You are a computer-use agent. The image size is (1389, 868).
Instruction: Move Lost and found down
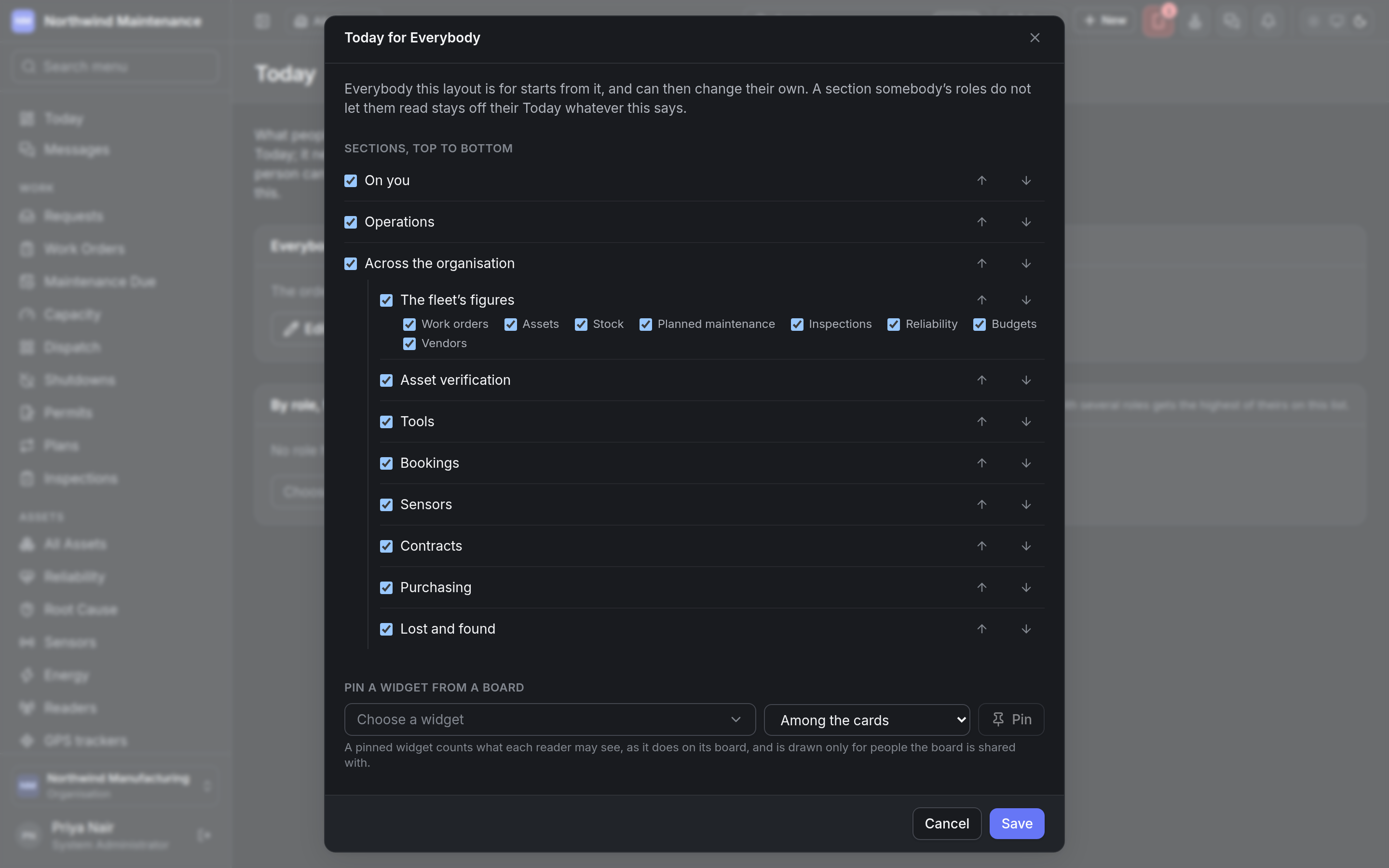click(1026, 629)
